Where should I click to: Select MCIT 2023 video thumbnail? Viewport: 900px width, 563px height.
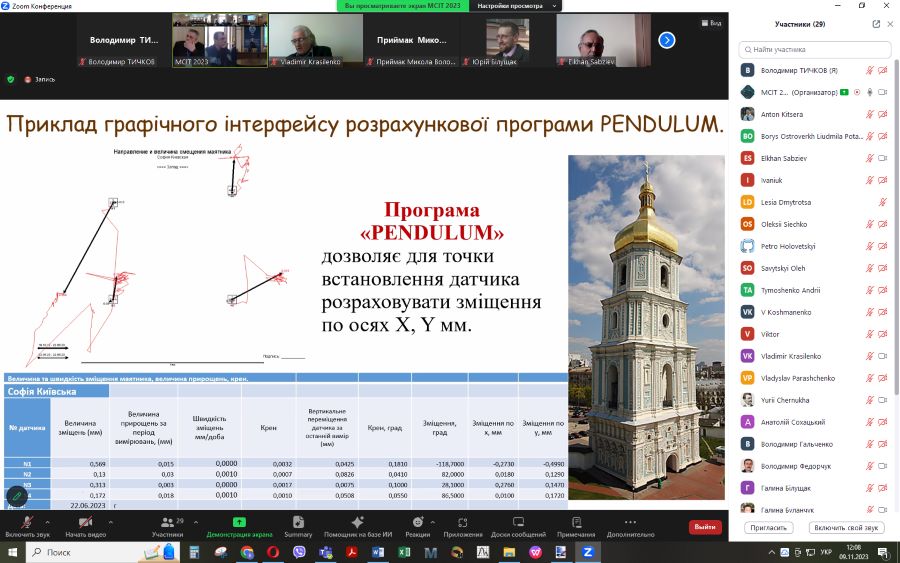point(220,40)
